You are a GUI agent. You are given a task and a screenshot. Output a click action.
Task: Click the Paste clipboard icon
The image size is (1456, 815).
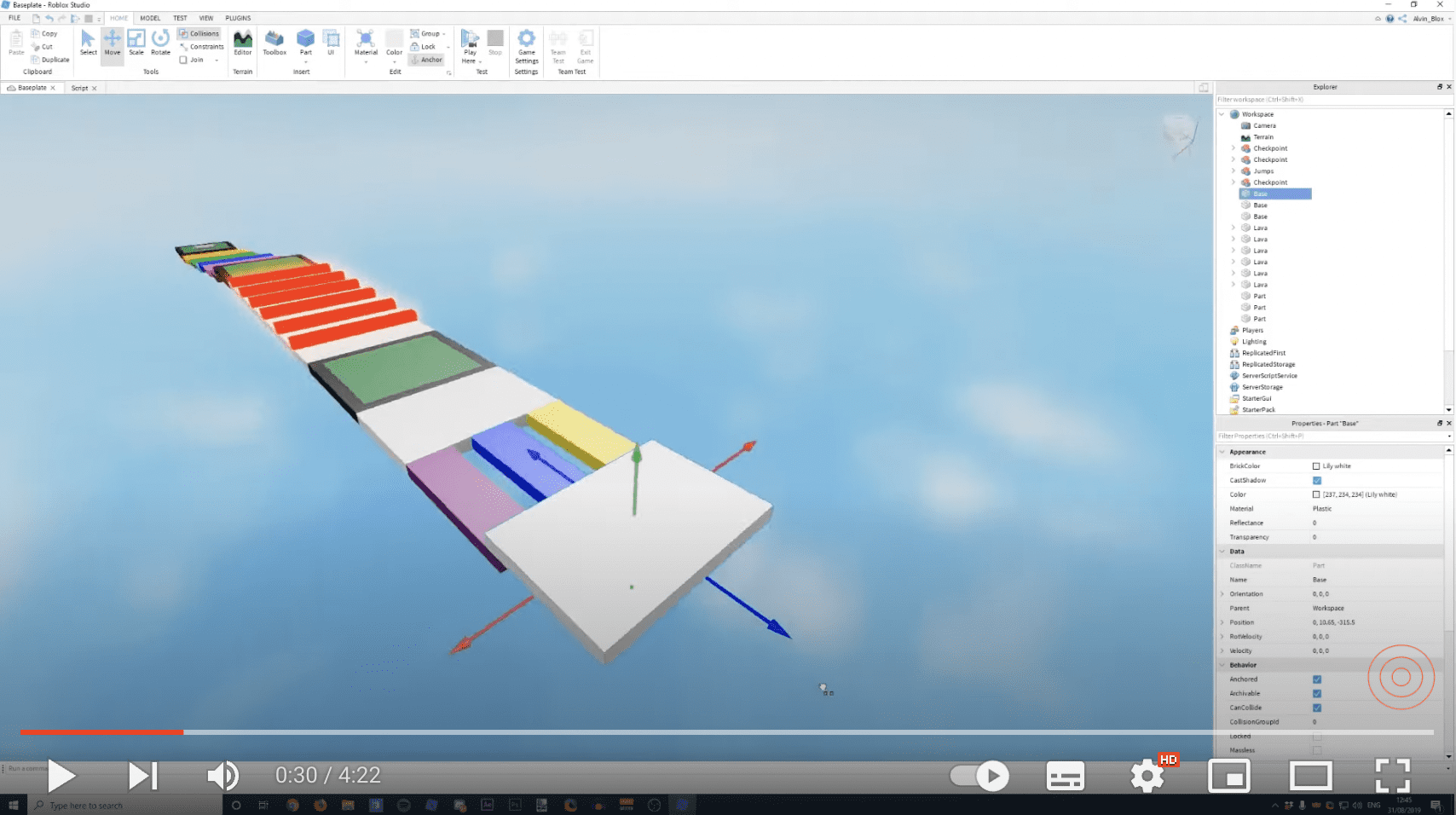16,43
